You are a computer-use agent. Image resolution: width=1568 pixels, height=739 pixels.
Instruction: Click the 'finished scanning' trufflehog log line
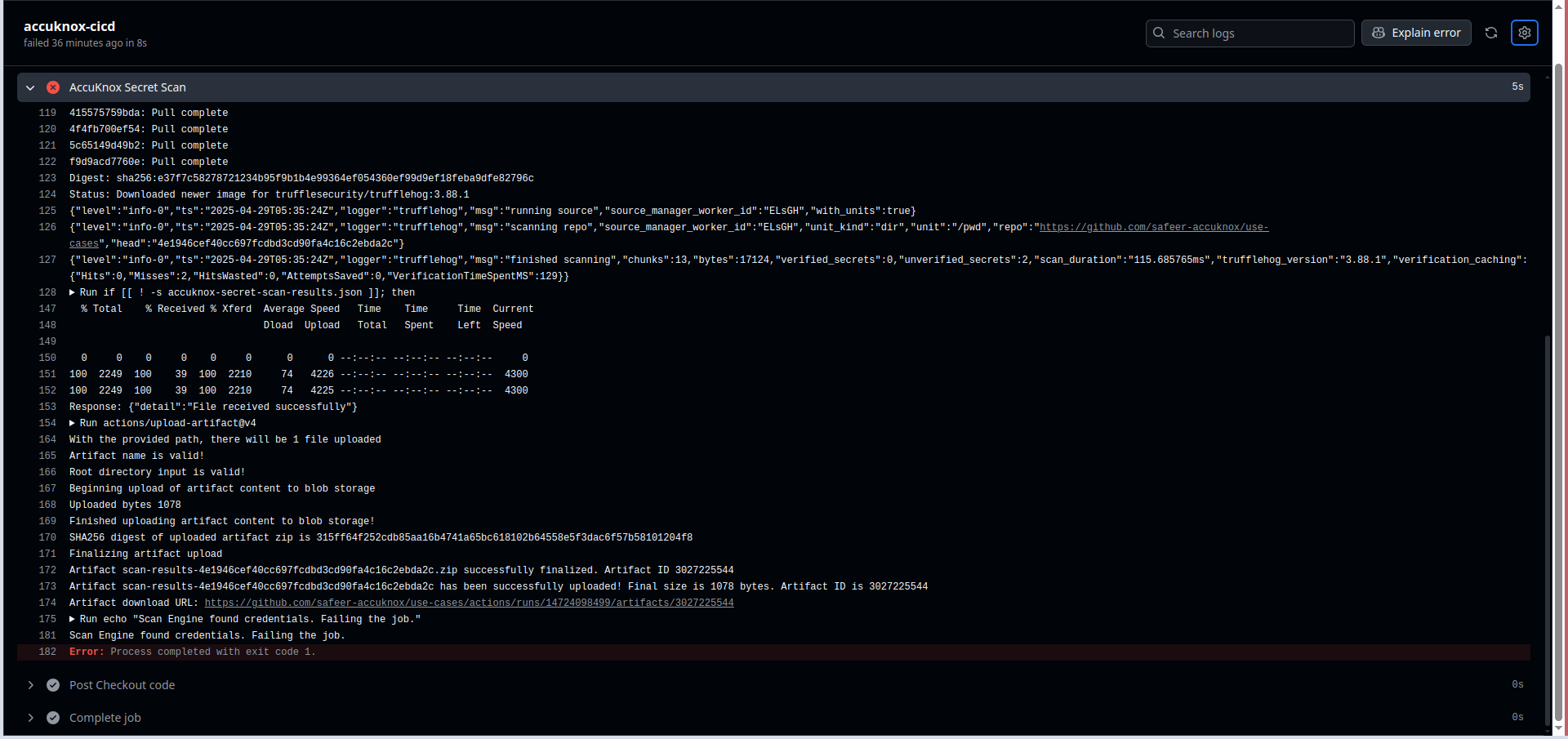[798, 268]
